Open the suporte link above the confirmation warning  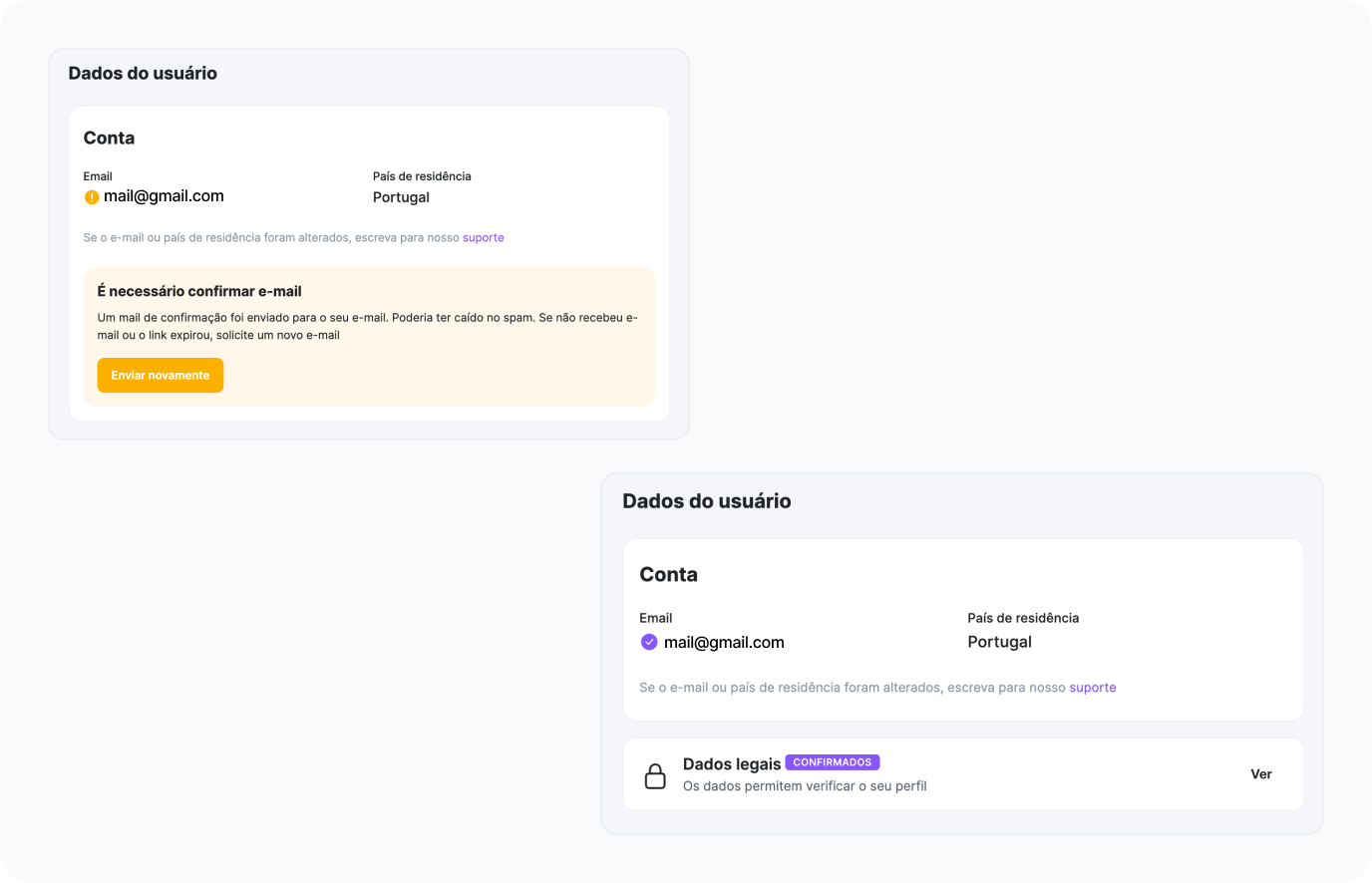pos(483,238)
